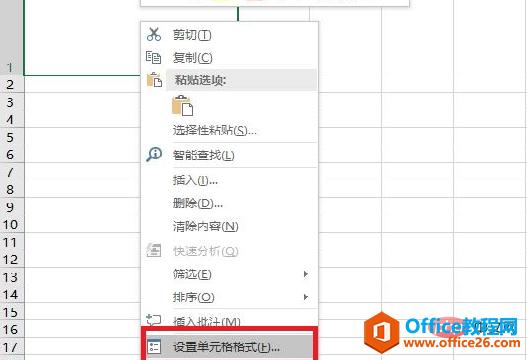Click the Quick Analysis icon
The width and height of the screenshot is (527, 360).
tap(154, 250)
